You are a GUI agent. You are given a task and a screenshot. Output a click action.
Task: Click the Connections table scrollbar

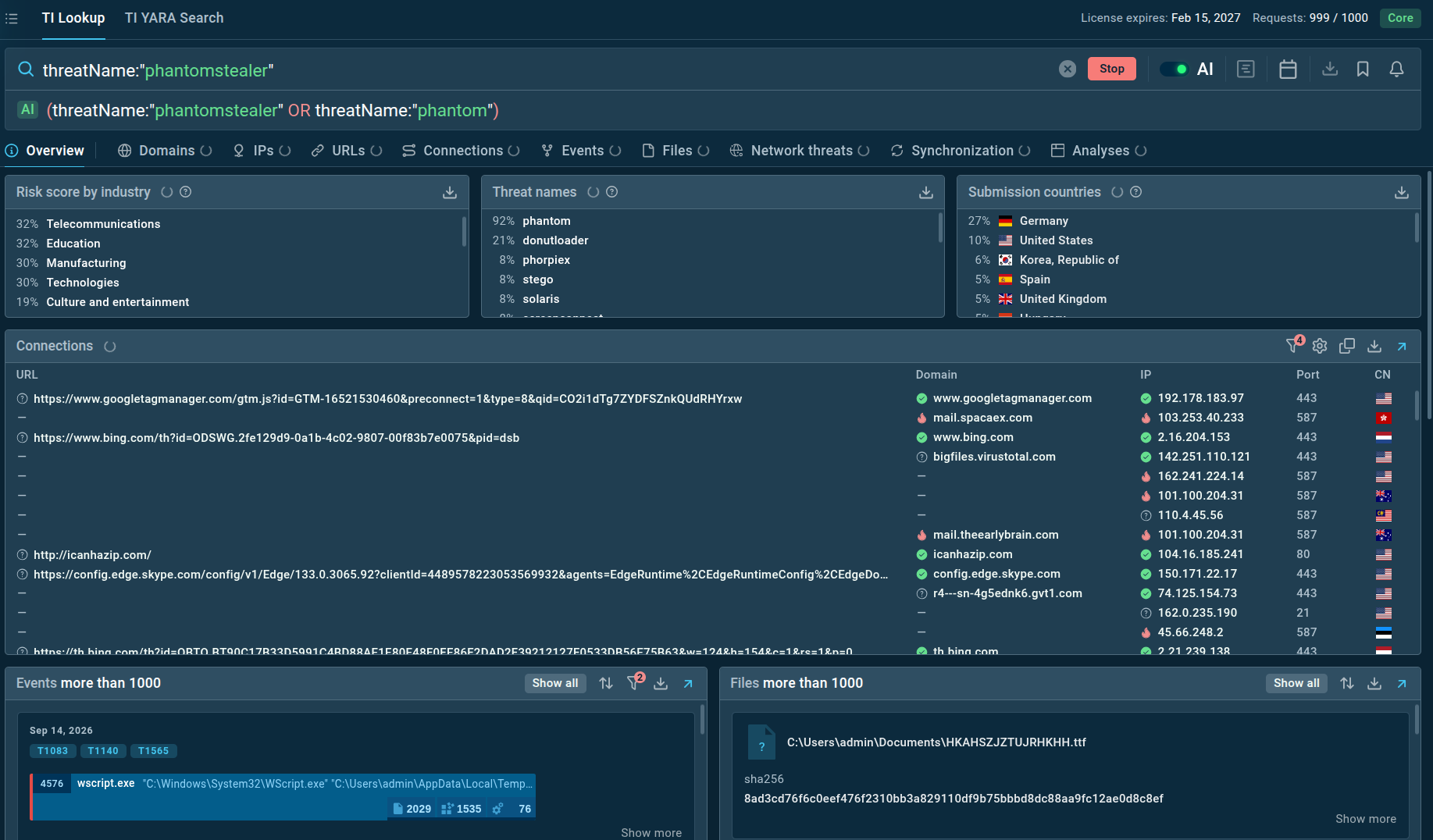pos(1417,406)
